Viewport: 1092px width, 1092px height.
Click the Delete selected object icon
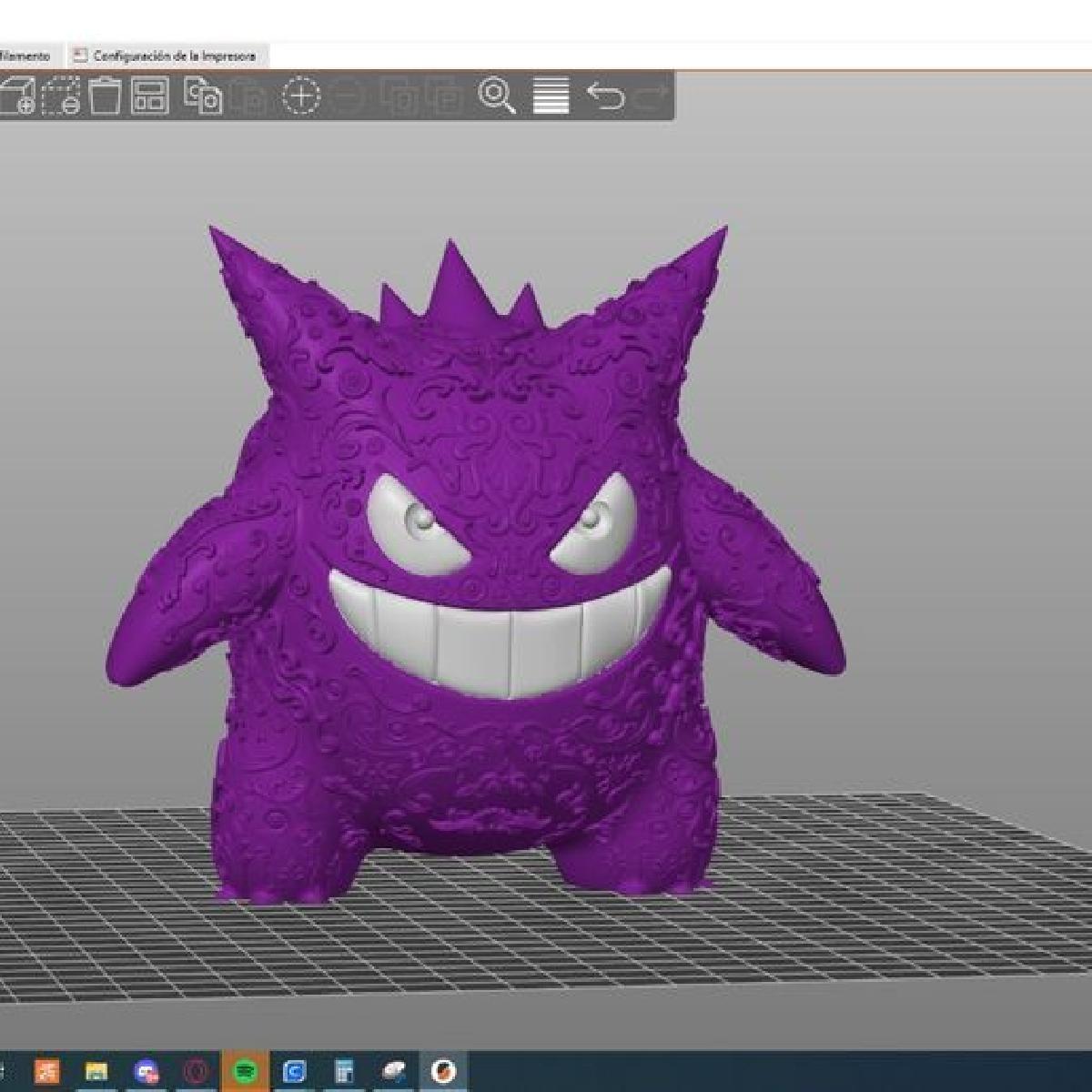(x=61, y=96)
